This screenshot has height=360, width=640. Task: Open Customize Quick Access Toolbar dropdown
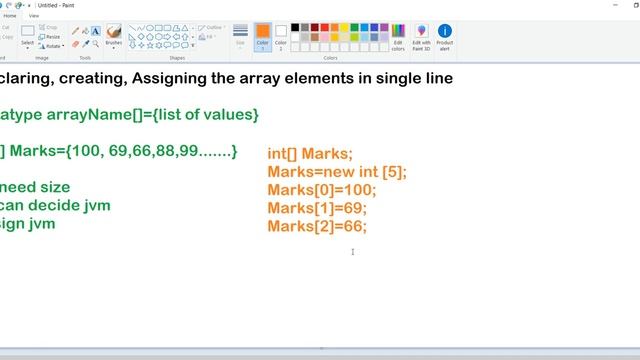(x=29, y=5)
